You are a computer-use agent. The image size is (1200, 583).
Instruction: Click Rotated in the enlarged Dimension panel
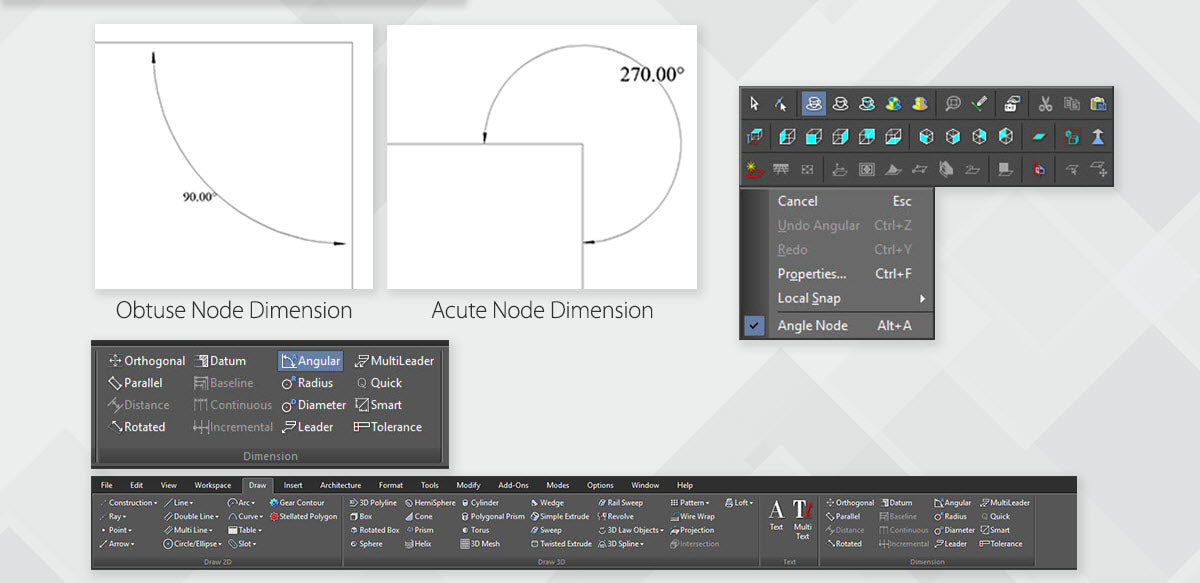[137, 427]
